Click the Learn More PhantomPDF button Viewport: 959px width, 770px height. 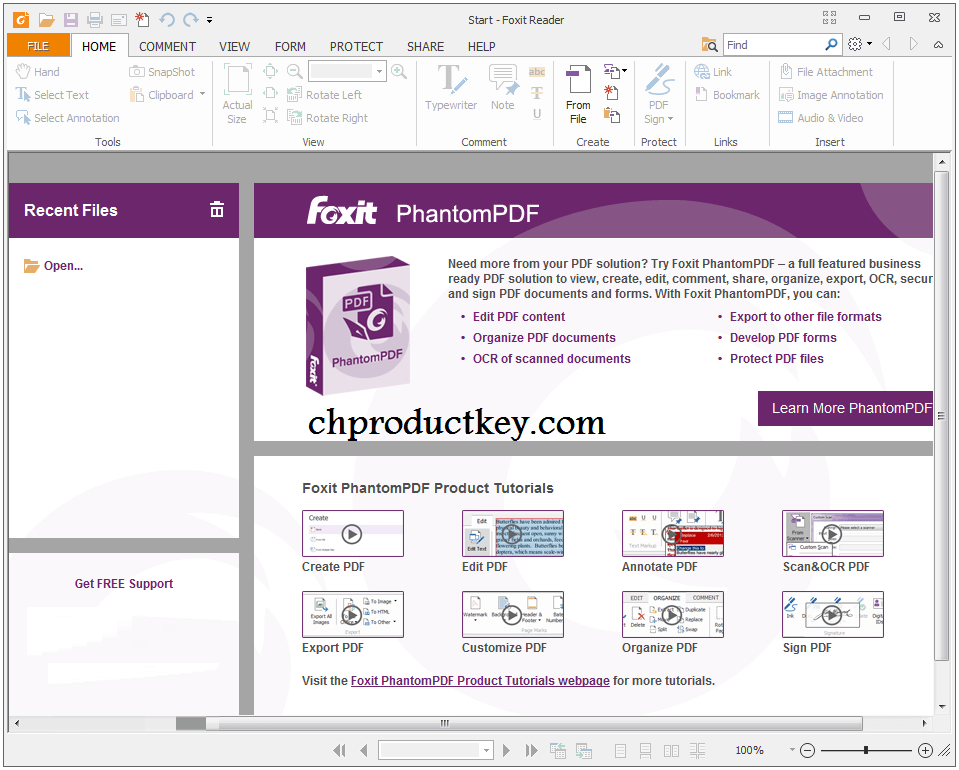point(845,408)
